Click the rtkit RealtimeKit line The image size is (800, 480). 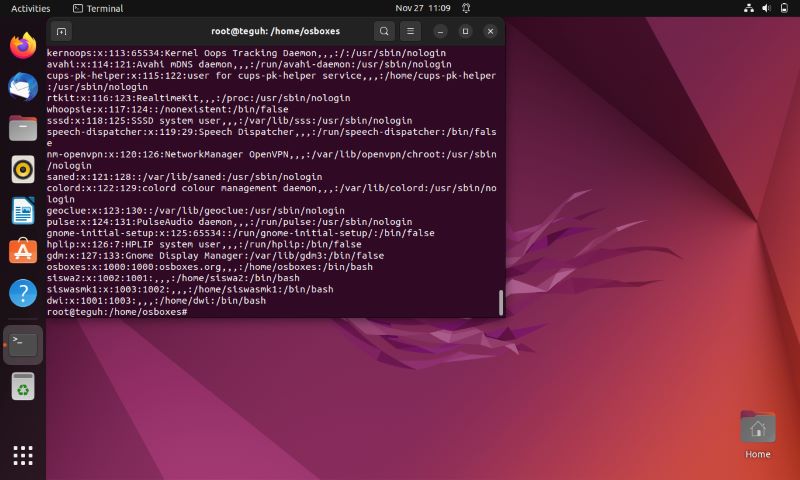198,98
